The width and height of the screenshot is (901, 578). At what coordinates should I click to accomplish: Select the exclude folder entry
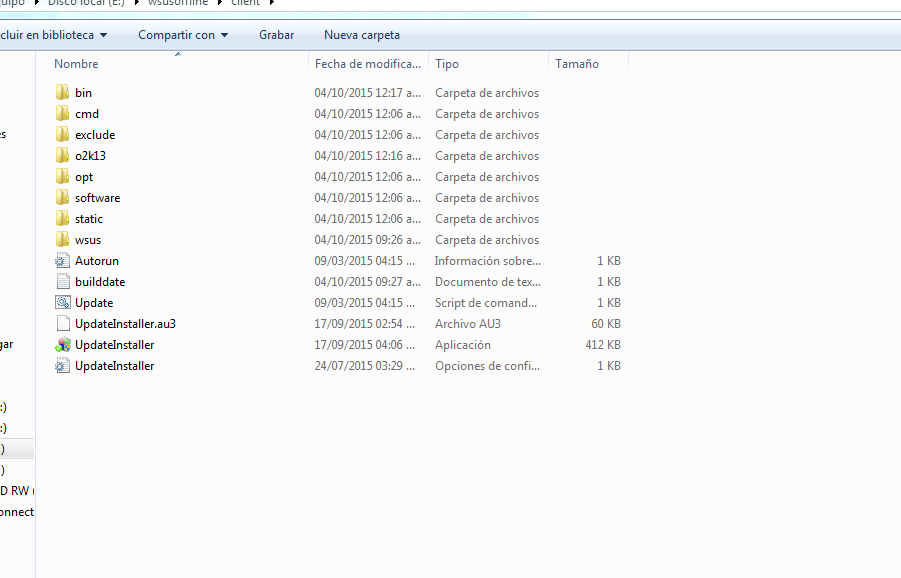(95, 135)
